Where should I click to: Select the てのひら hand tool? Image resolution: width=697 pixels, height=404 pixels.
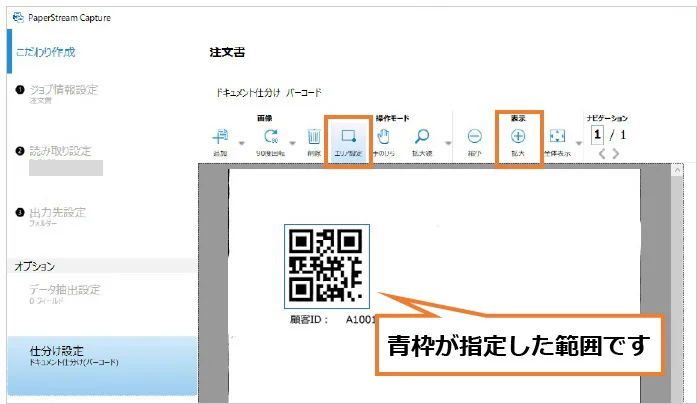(x=383, y=136)
